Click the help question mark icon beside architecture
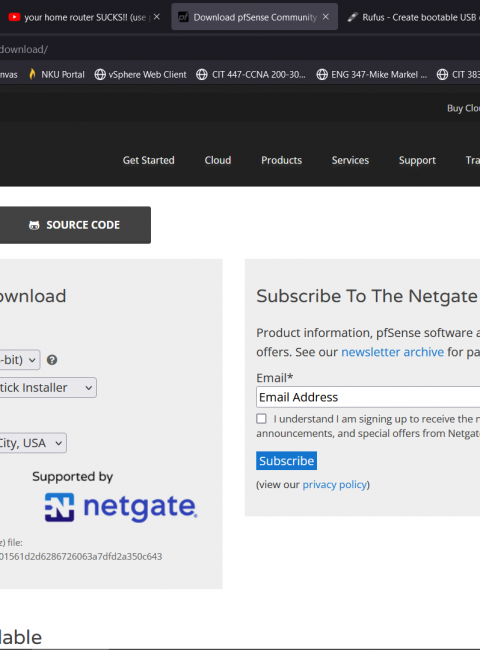480x650 pixels. click(x=52, y=360)
